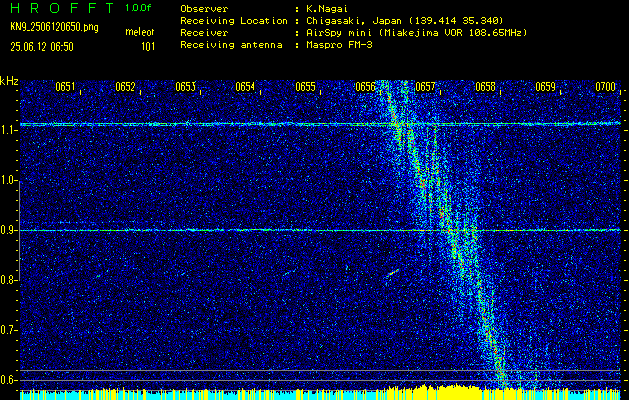Click the 0658 time marker
Image resolution: width=629 pixels, height=400 pixels.
point(485,87)
